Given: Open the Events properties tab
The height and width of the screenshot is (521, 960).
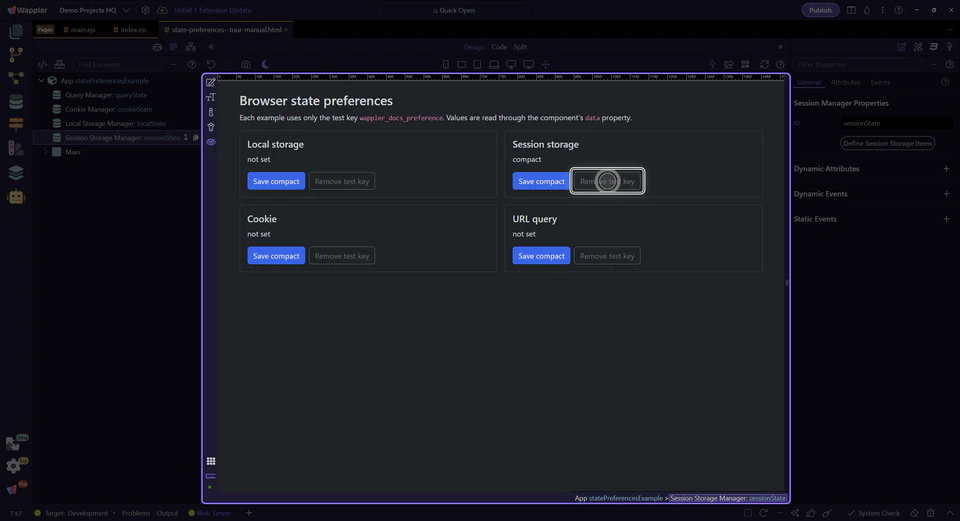Looking at the screenshot, I should coord(880,83).
